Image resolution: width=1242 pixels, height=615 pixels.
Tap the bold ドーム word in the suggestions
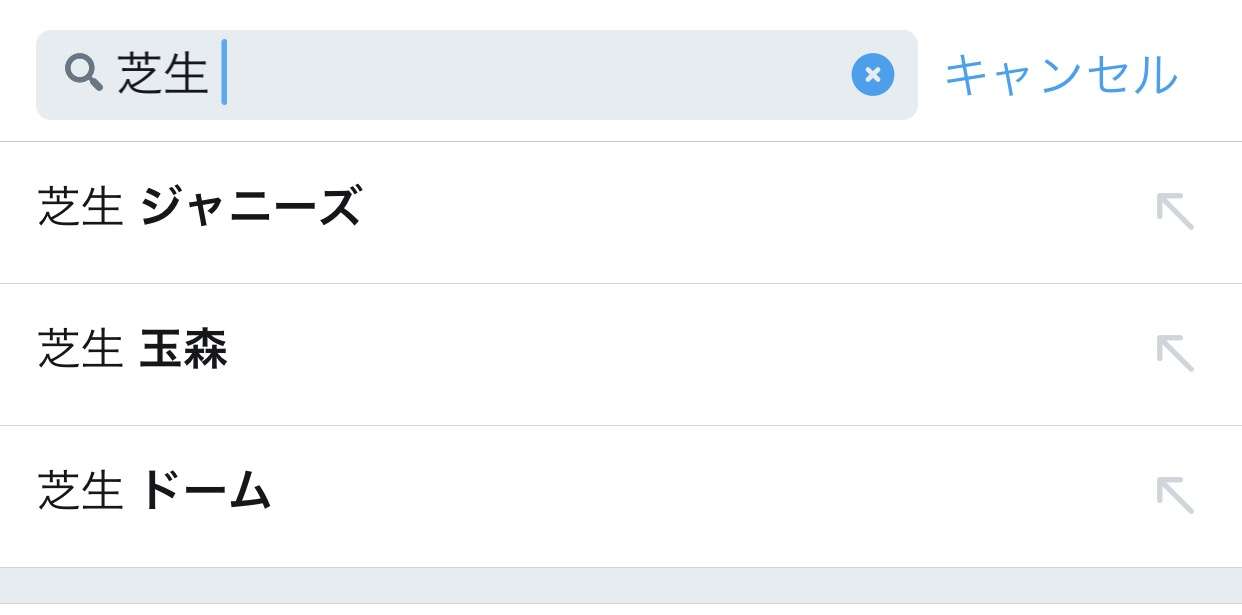(206, 492)
